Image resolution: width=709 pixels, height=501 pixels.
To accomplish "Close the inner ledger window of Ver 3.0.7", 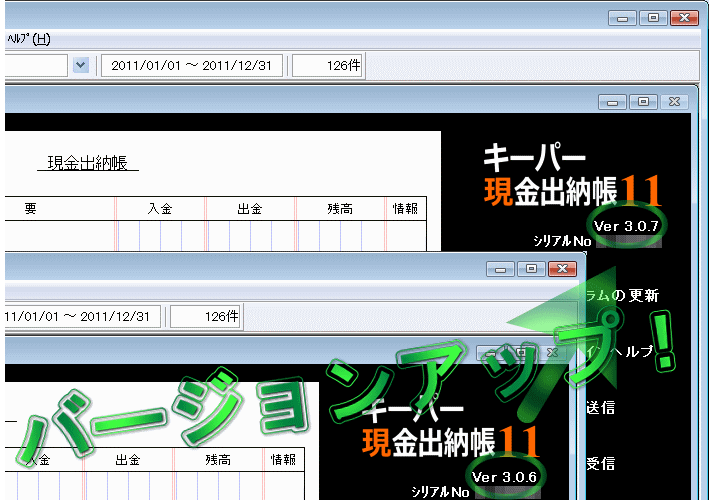I will [x=675, y=102].
